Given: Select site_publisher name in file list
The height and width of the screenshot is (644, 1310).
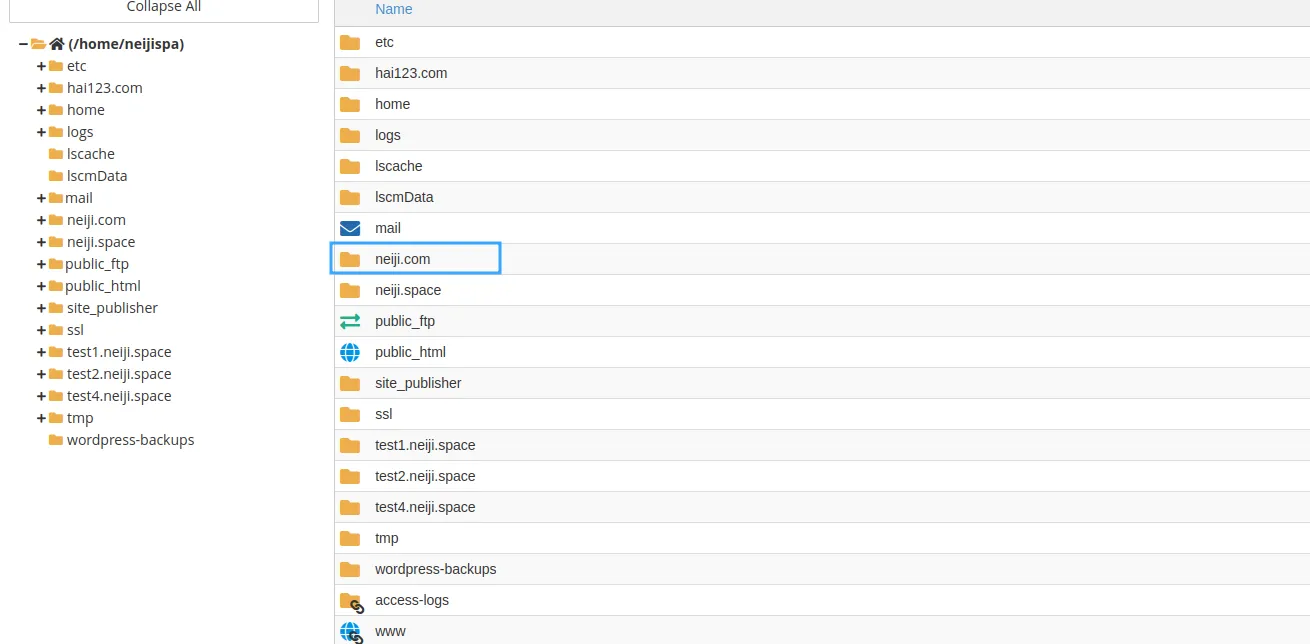Looking at the screenshot, I should point(418,383).
